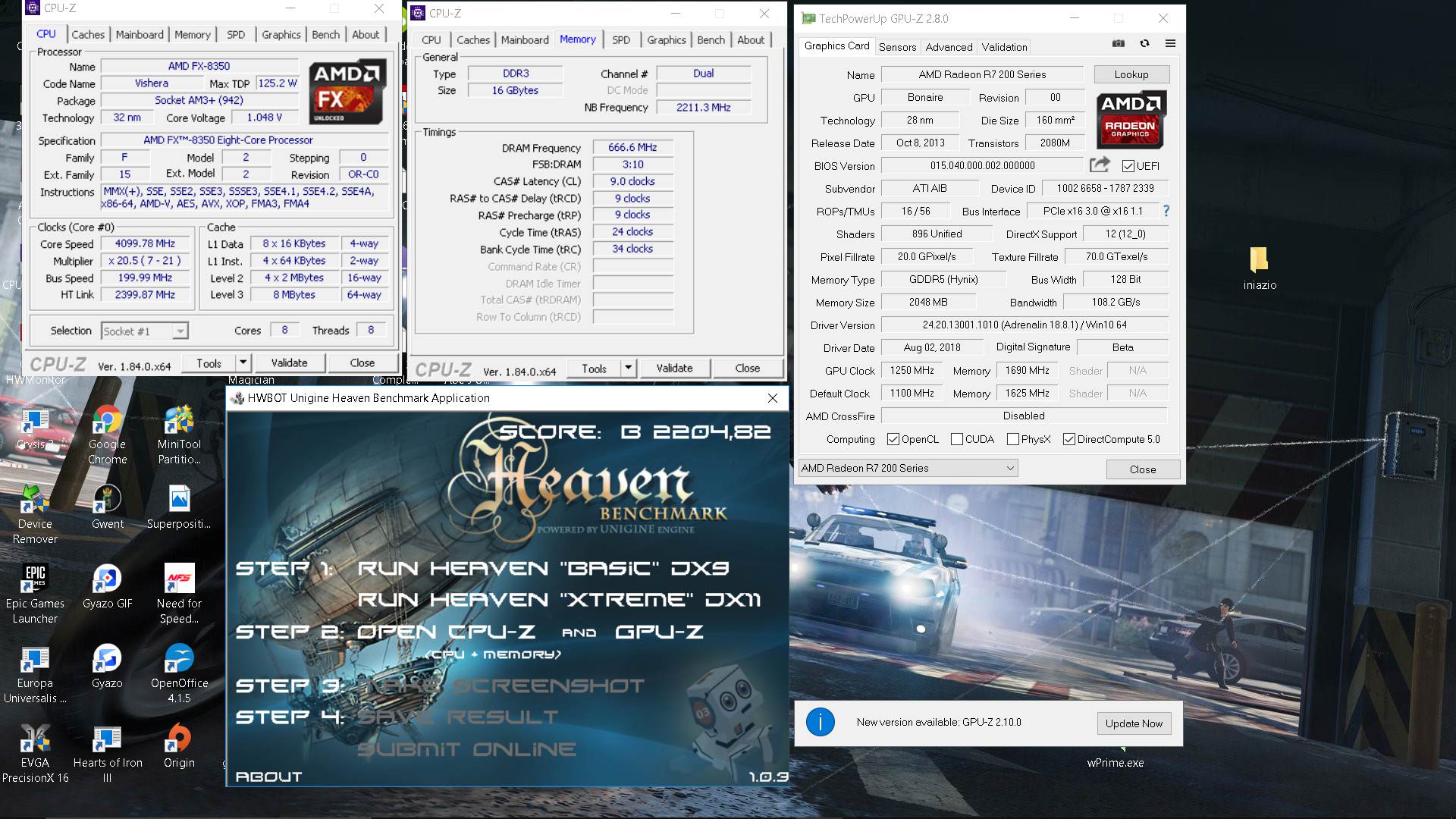Open GPU-Z hamburger menu icon
The height and width of the screenshot is (819, 1456).
tap(1170, 44)
